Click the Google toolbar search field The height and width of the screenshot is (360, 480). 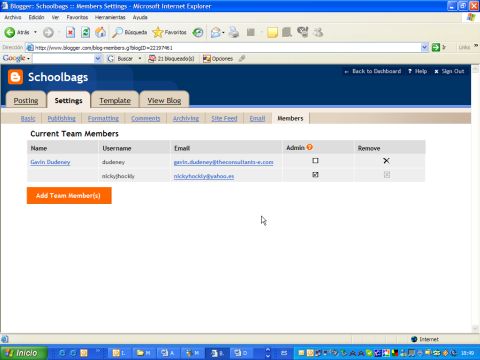pos(63,59)
